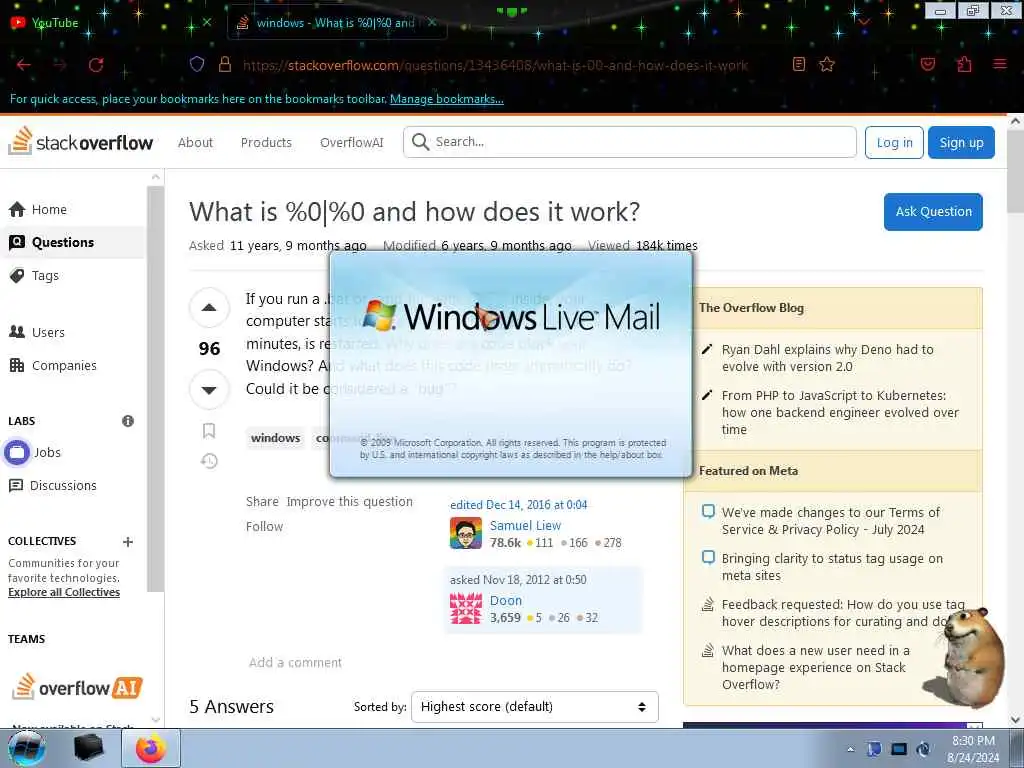
Task: Reload the page with refresh icon
Action: (96, 65)
